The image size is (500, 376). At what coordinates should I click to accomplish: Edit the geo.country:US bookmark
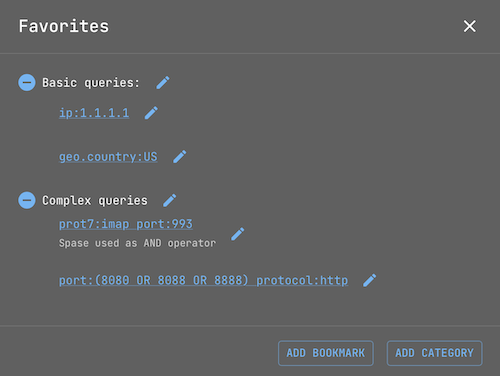[x=180, y=156]
